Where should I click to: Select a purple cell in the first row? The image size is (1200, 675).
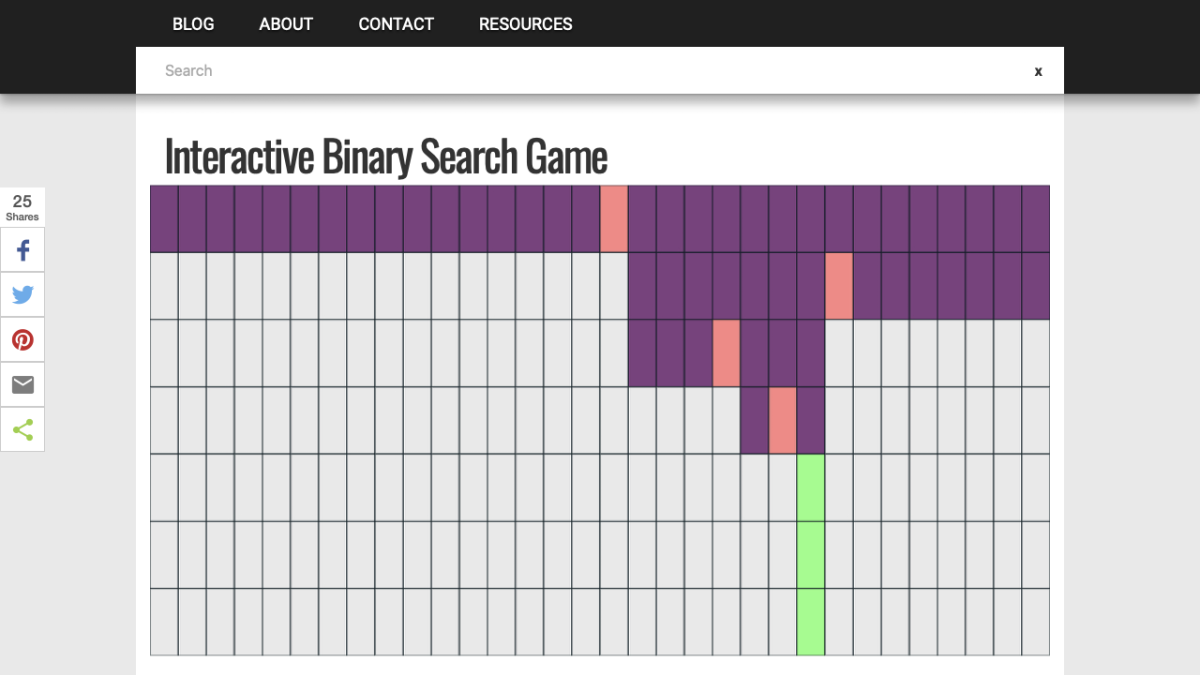click(300, 219)
